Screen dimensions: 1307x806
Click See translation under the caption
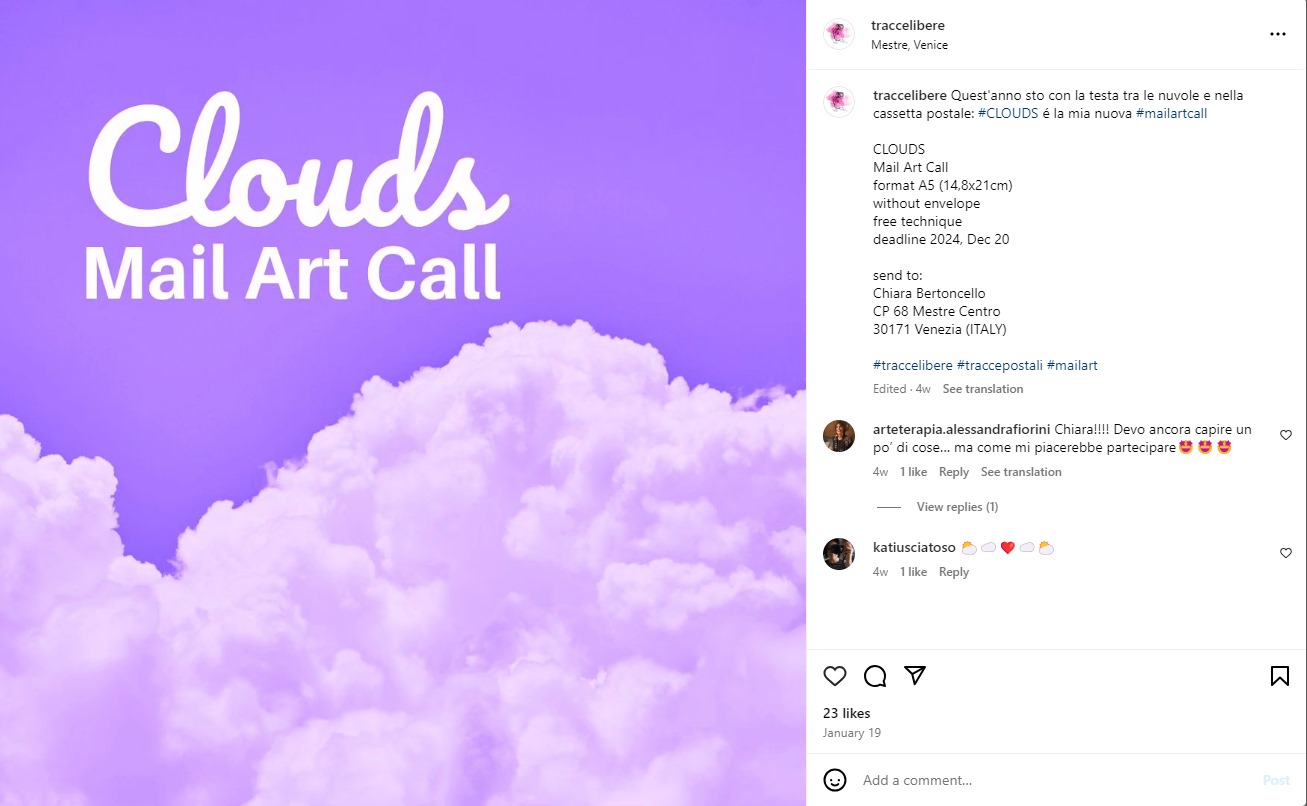click(983, 389)
